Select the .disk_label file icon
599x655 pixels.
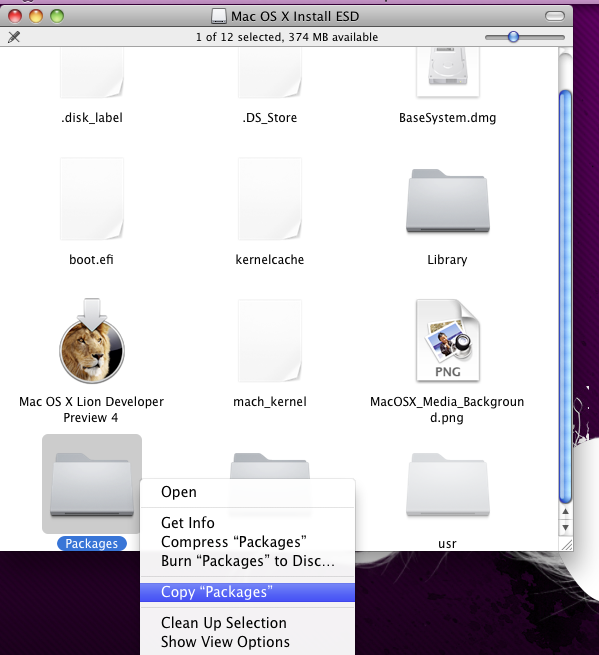(x=92, y=73)
